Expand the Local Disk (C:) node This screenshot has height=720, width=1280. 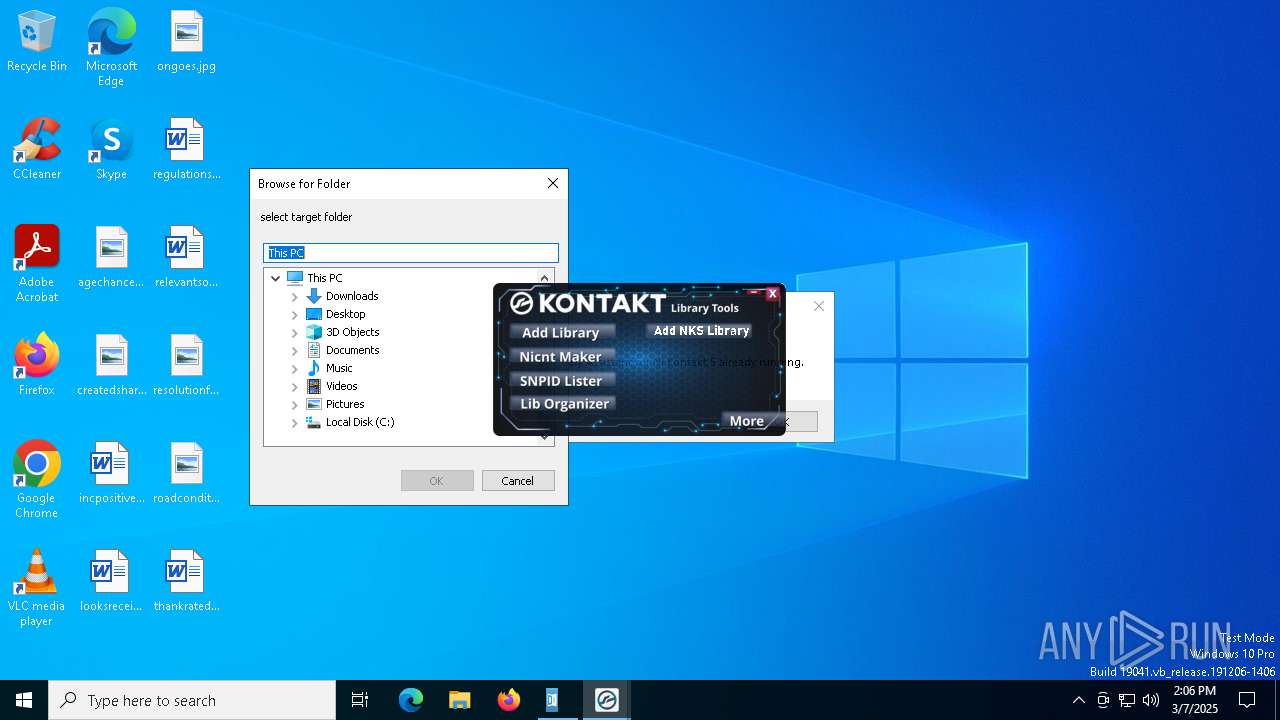click(295, 423)
